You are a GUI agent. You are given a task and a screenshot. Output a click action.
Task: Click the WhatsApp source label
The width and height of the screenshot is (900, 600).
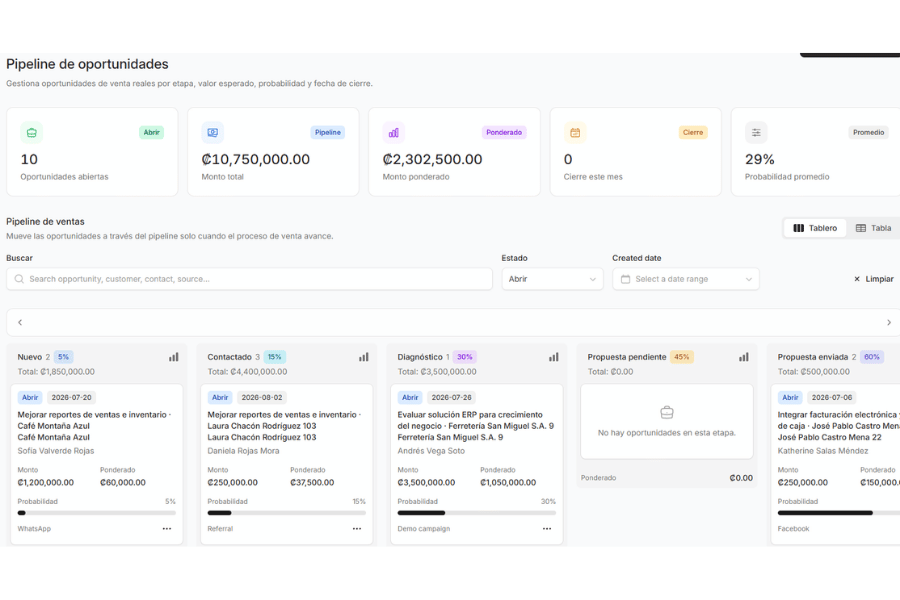(34, 529)
